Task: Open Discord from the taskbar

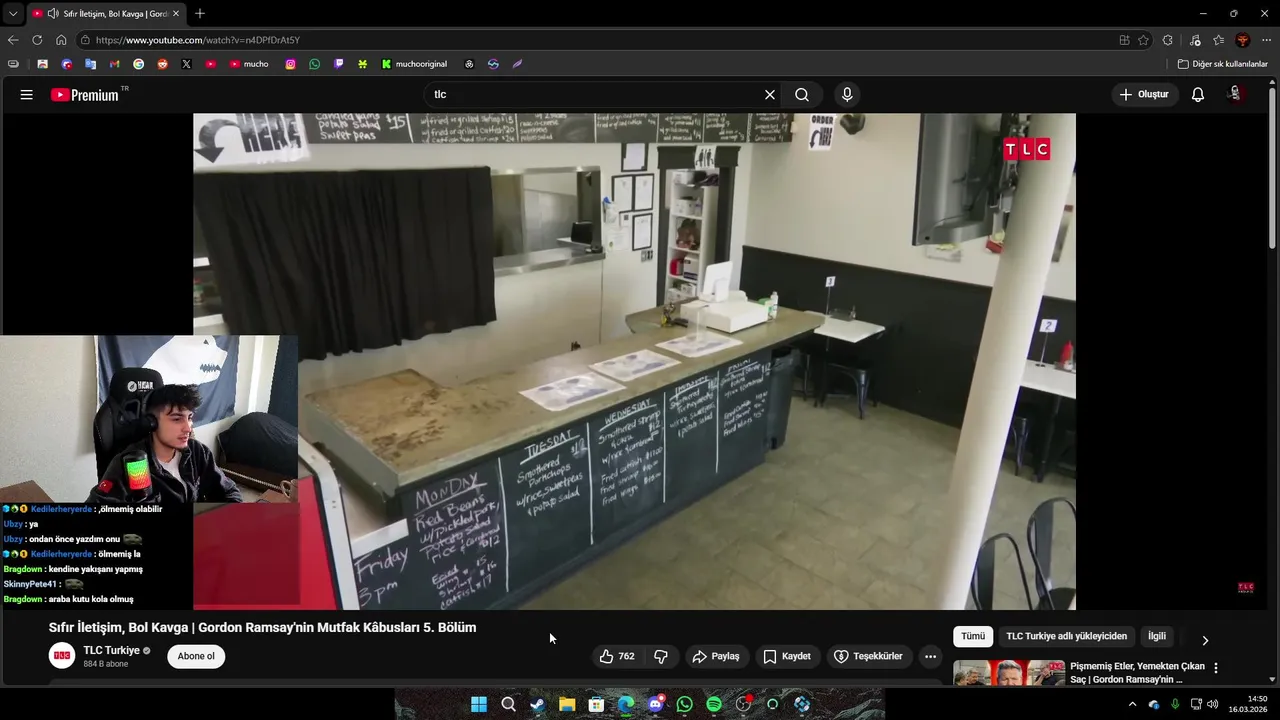Action: pos(655,704)
